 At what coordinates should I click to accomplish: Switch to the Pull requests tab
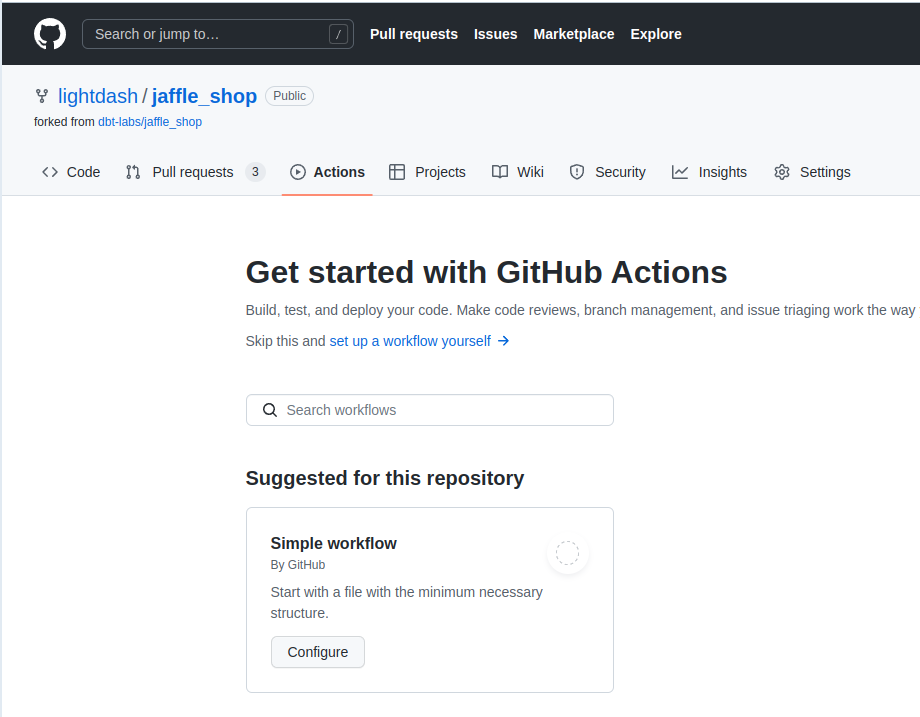(192, 171)
